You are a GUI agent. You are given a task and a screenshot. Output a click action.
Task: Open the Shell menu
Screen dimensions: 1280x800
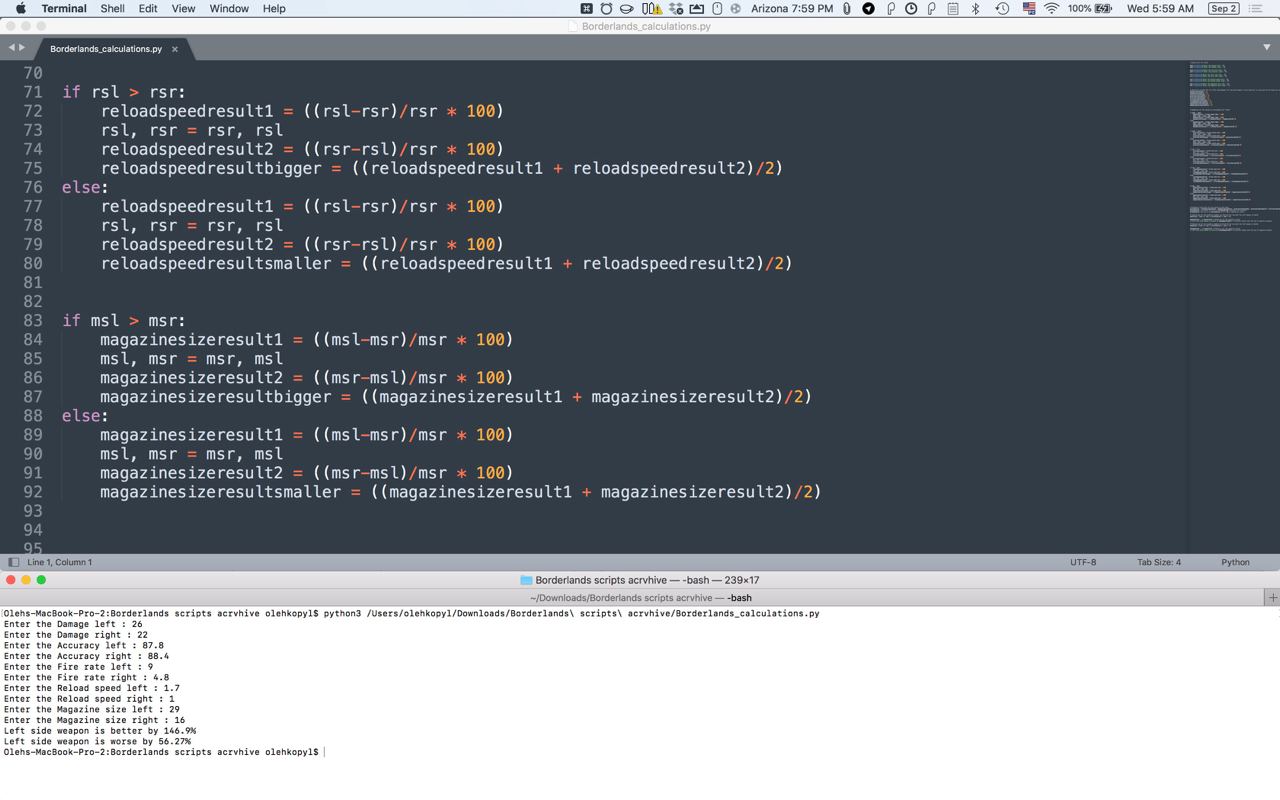point(112,8)
